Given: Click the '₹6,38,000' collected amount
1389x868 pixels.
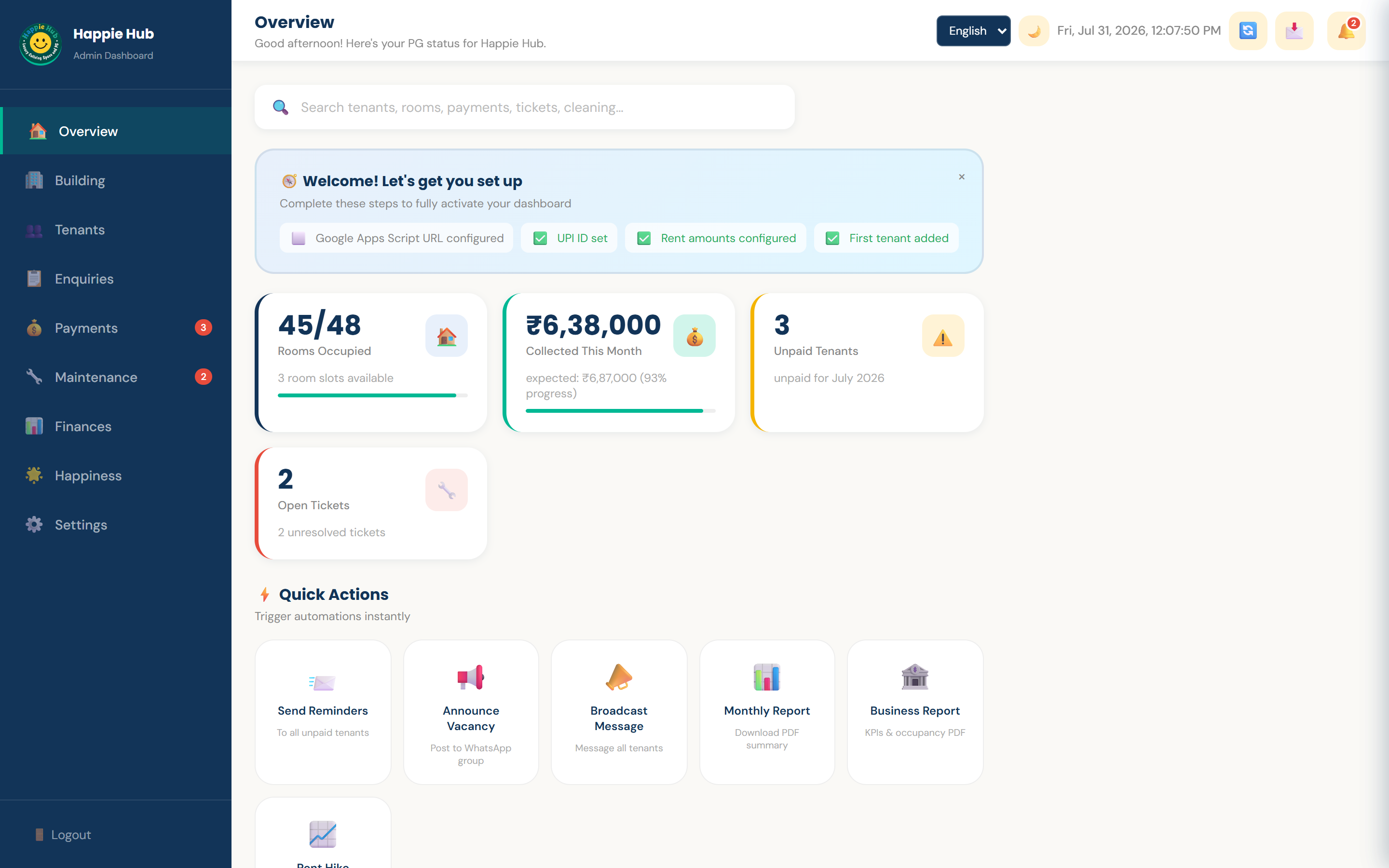Looking at the screenshot, I should tap(594, 325).
